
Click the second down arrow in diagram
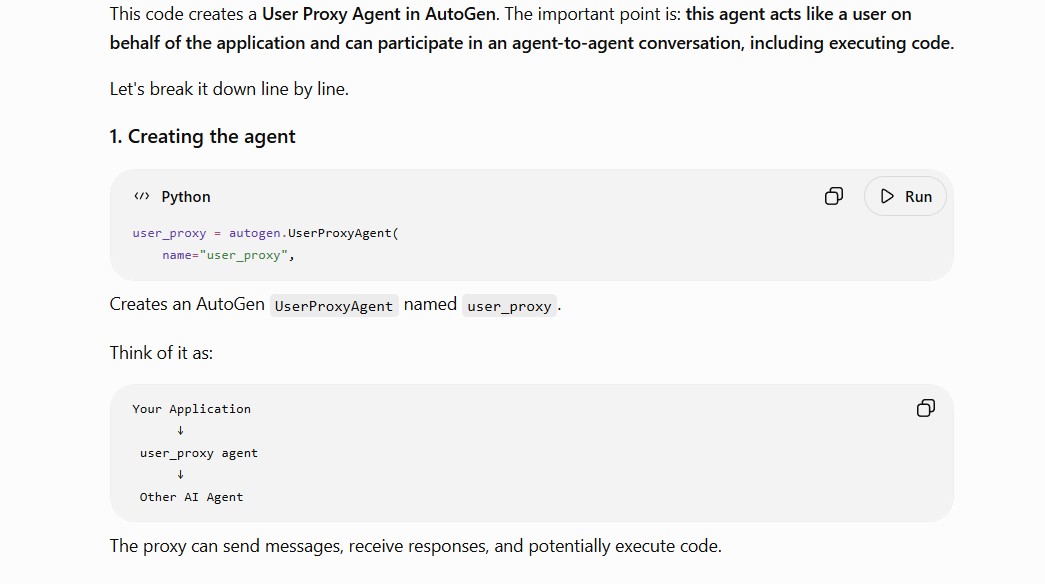180,475
